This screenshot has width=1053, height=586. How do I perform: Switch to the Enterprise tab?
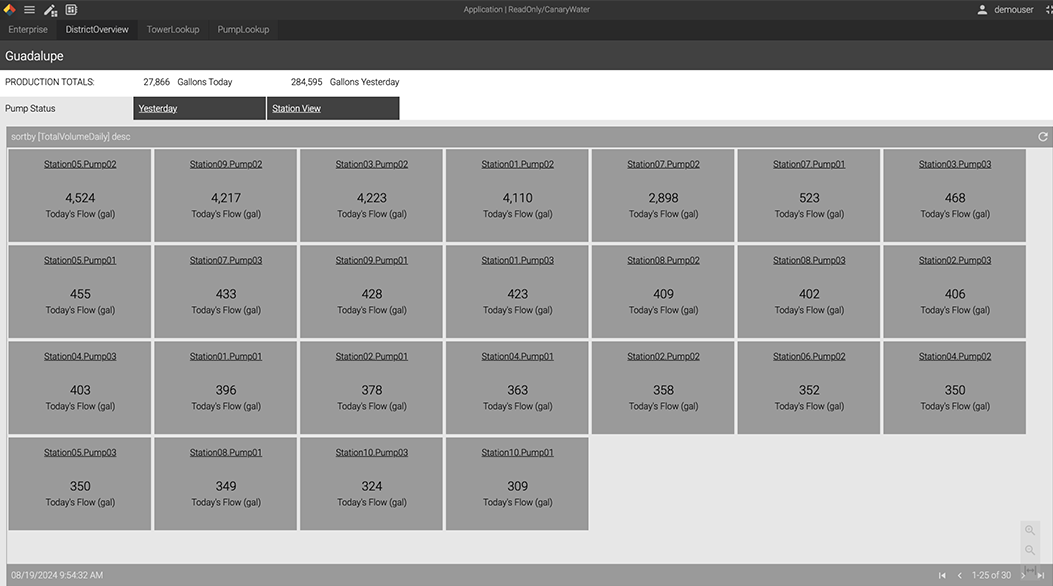pyautogui.click(x=28, y=30)
